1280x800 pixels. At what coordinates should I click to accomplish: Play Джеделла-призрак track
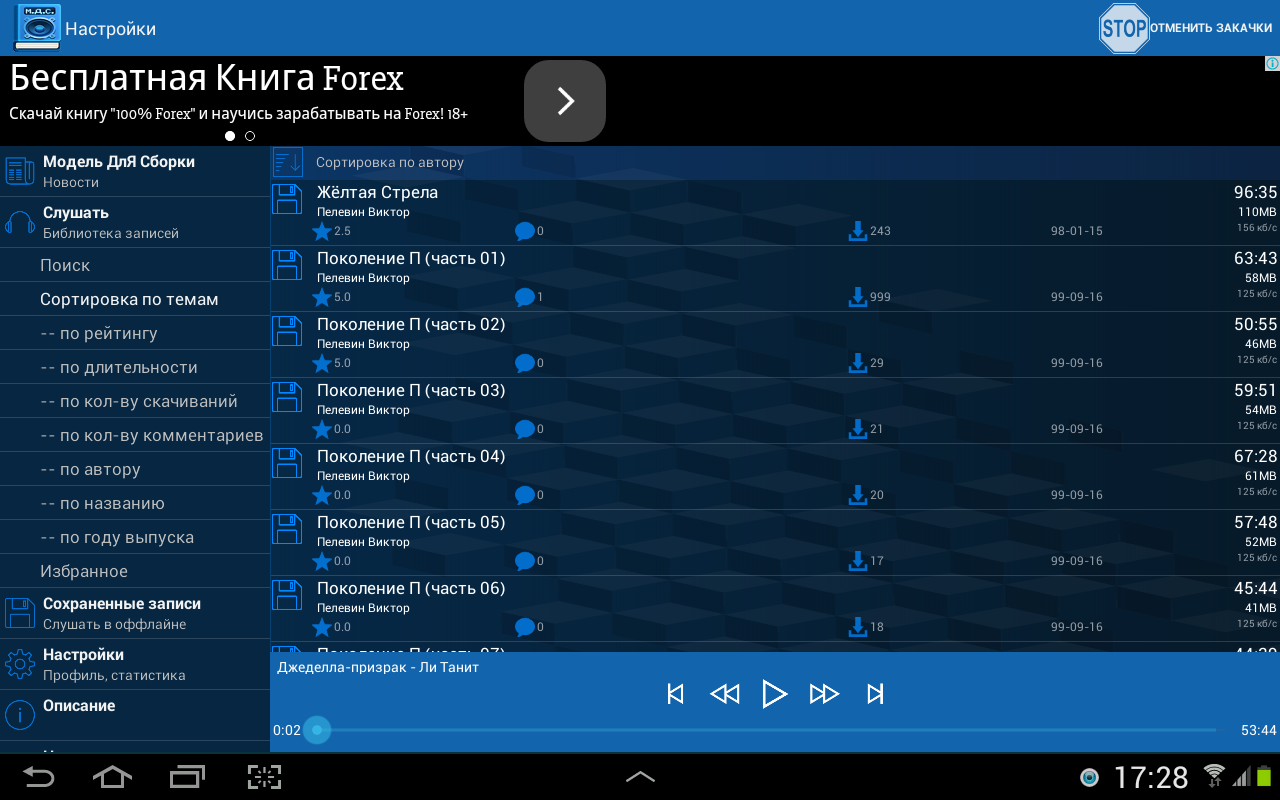[774, 693]
